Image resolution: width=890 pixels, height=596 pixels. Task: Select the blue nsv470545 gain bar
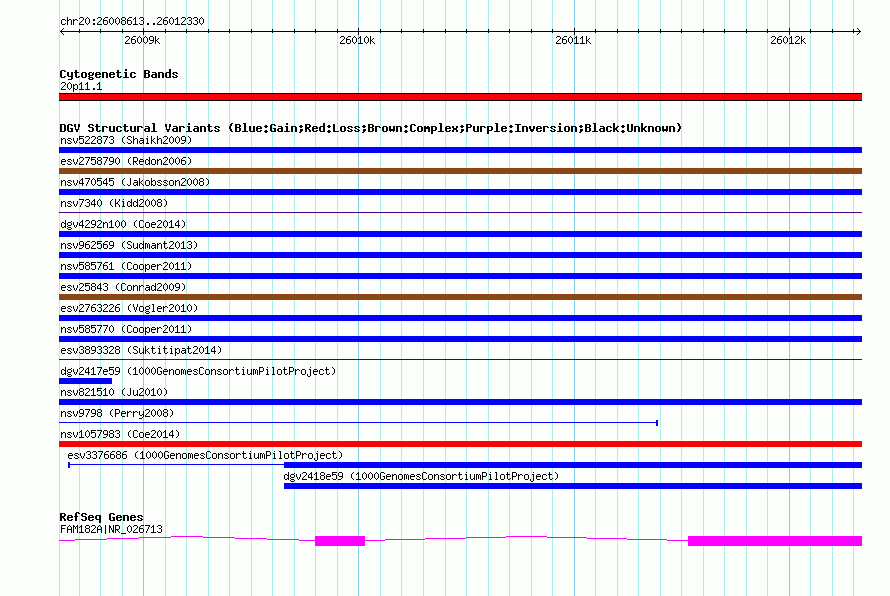pos(460,192)
